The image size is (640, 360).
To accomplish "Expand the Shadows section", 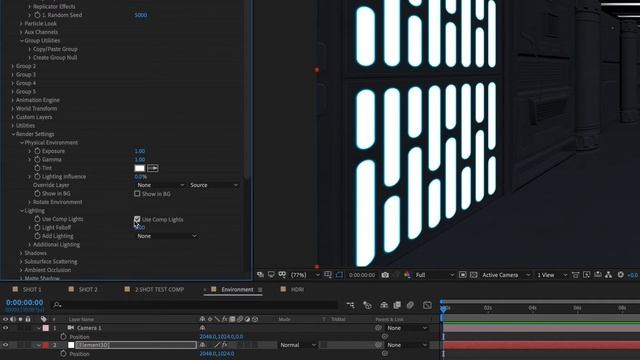I will click(21, 253).
